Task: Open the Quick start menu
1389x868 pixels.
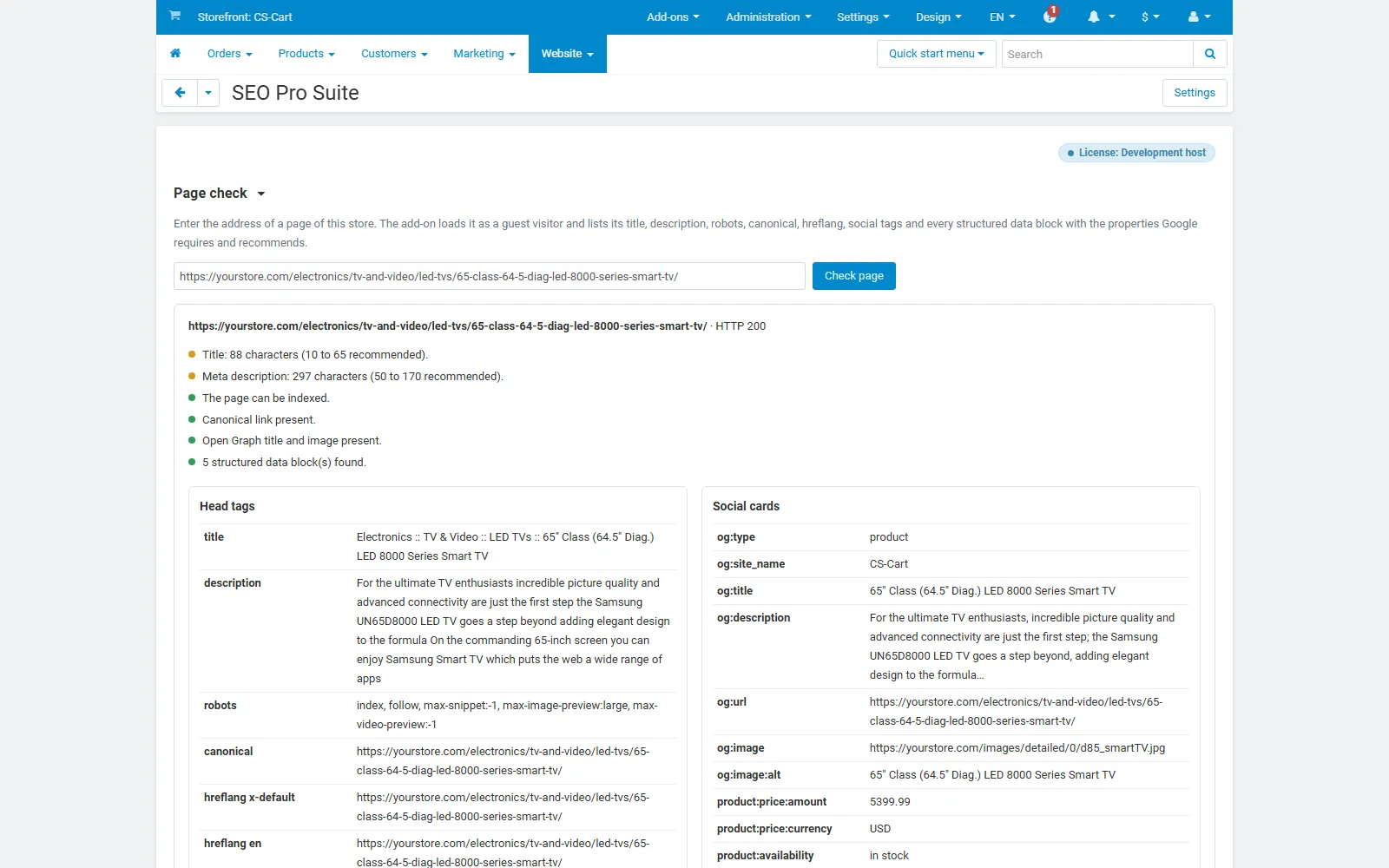Action: pos(937,54)
